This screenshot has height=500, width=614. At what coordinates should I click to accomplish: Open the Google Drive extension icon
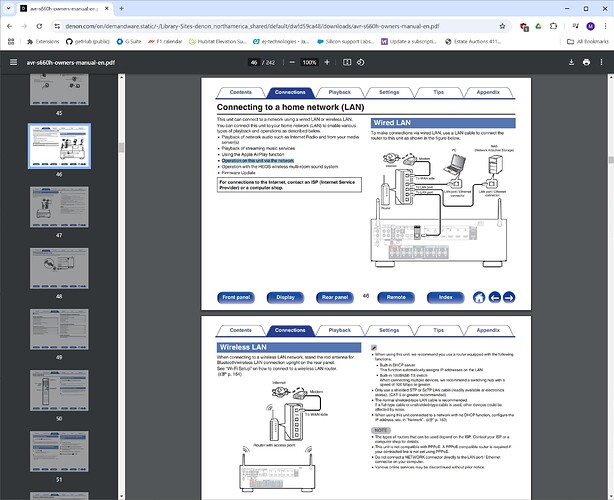(538, 26)
